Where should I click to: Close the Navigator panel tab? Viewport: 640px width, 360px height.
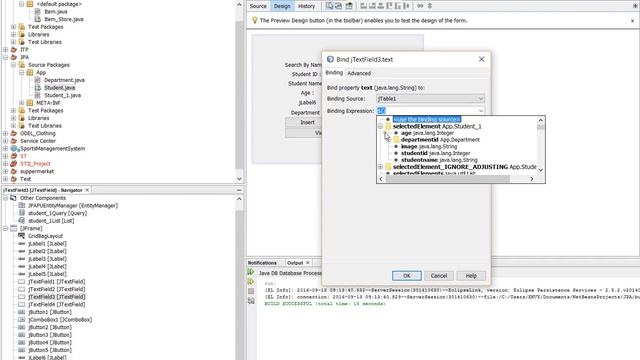(87, 190)
